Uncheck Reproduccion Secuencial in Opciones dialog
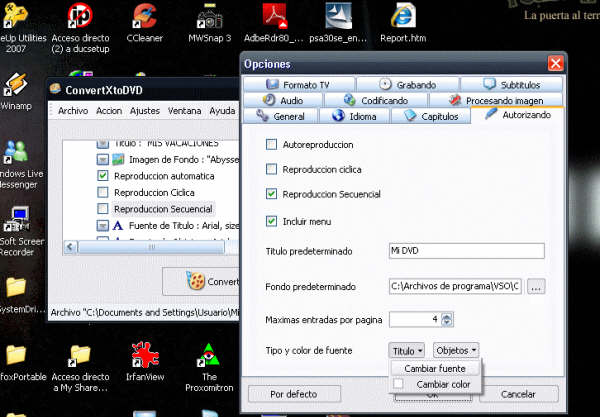This screenshot has width=600, height=417. click(271, 194)
